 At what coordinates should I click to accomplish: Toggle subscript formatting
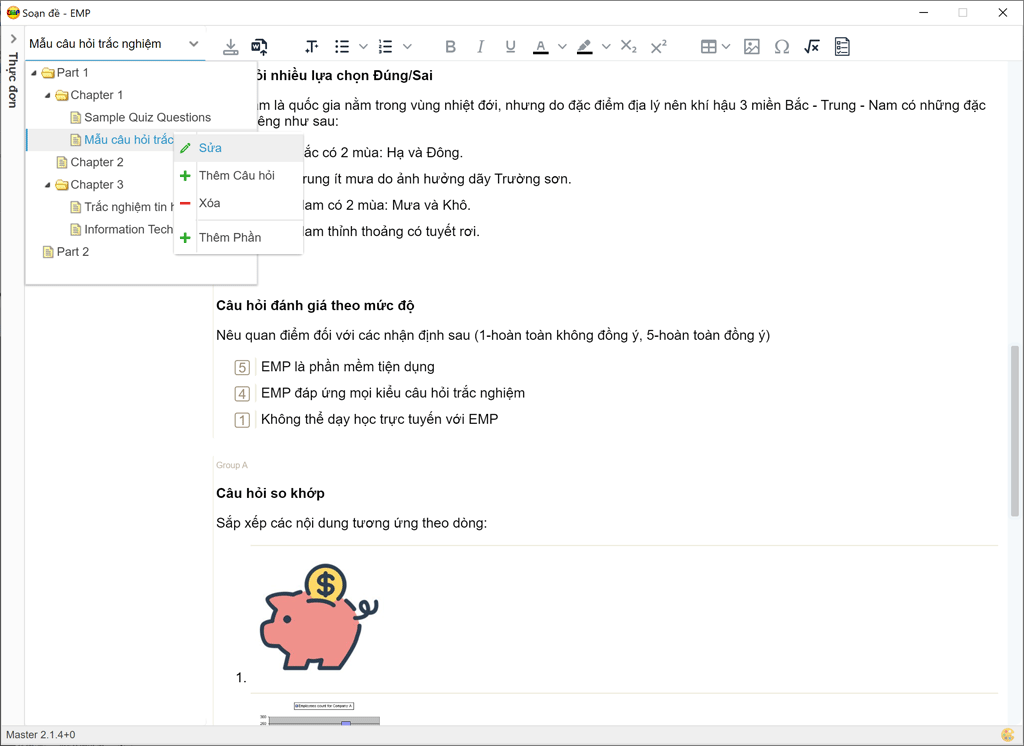point(628,46)
